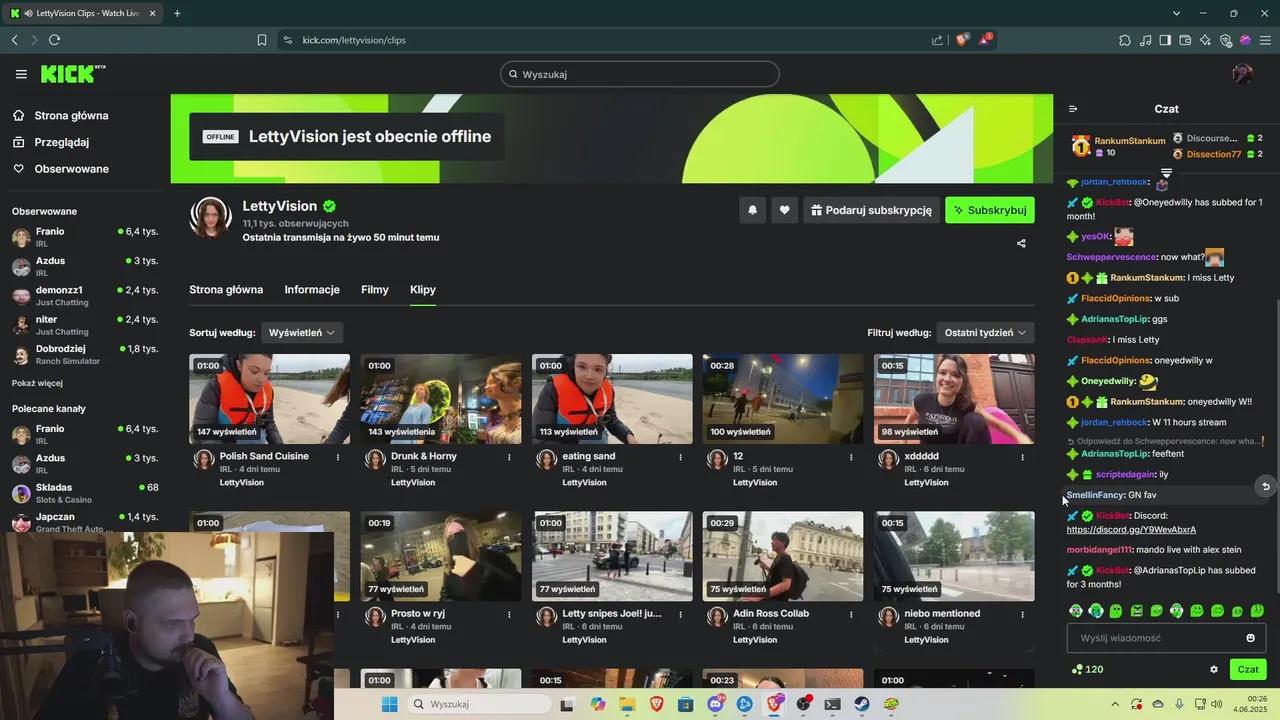
Task: Toggle browser sidebar panel icon
Action: pos(1165,40)
